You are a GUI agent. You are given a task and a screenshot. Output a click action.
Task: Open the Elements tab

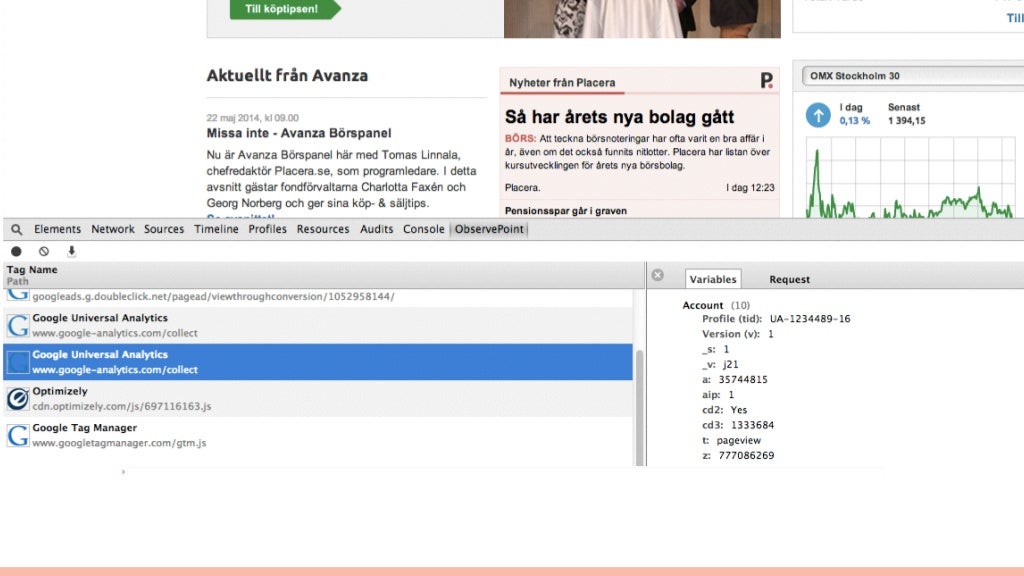coord(57,229)
